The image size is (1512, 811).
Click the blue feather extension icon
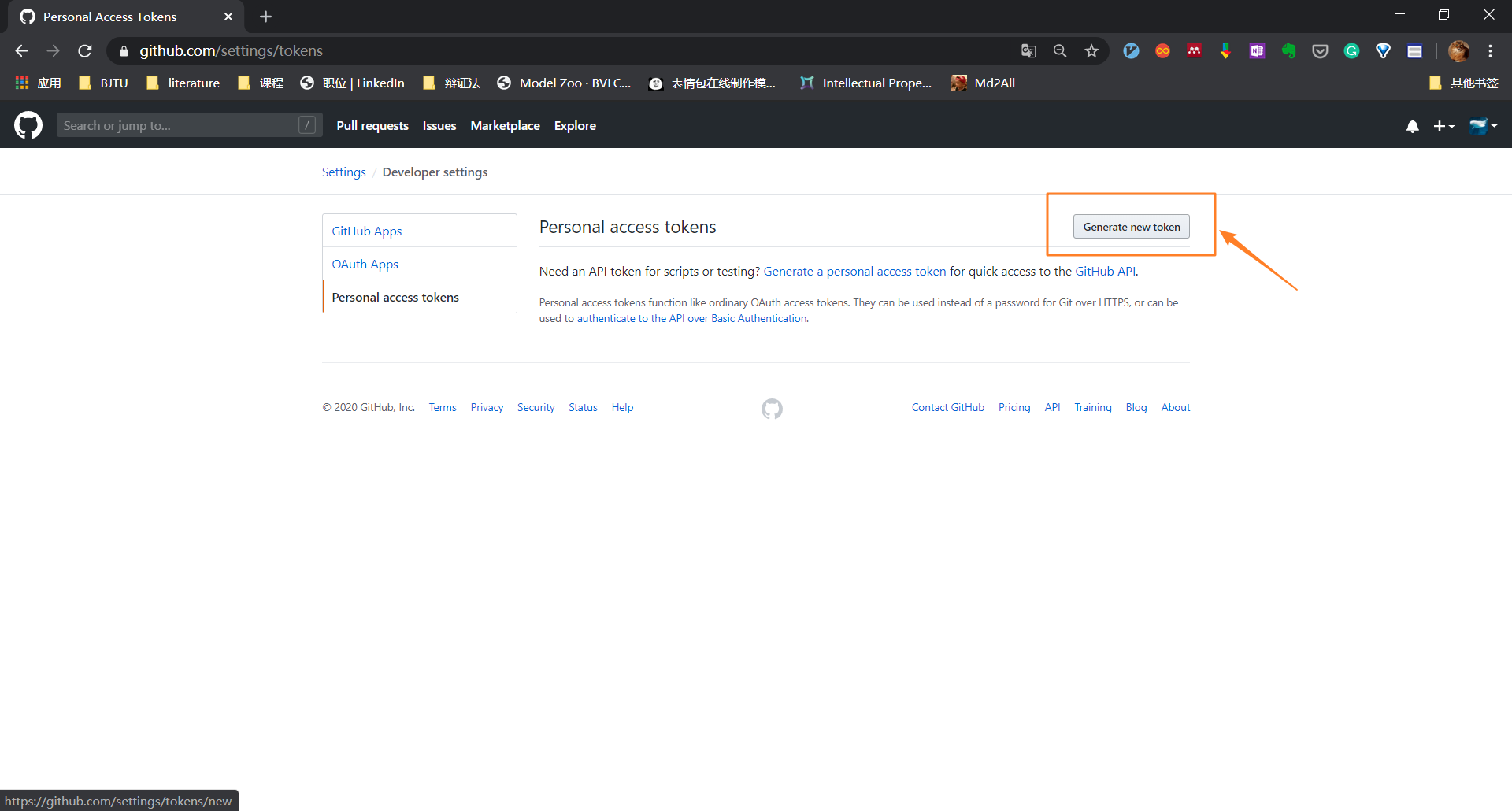click(1132, 51)
